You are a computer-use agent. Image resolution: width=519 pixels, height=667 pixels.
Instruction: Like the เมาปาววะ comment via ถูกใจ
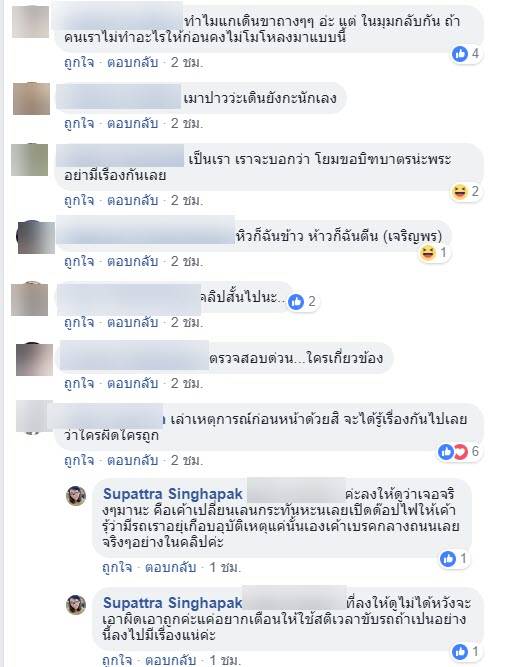(x=79, y=123)
